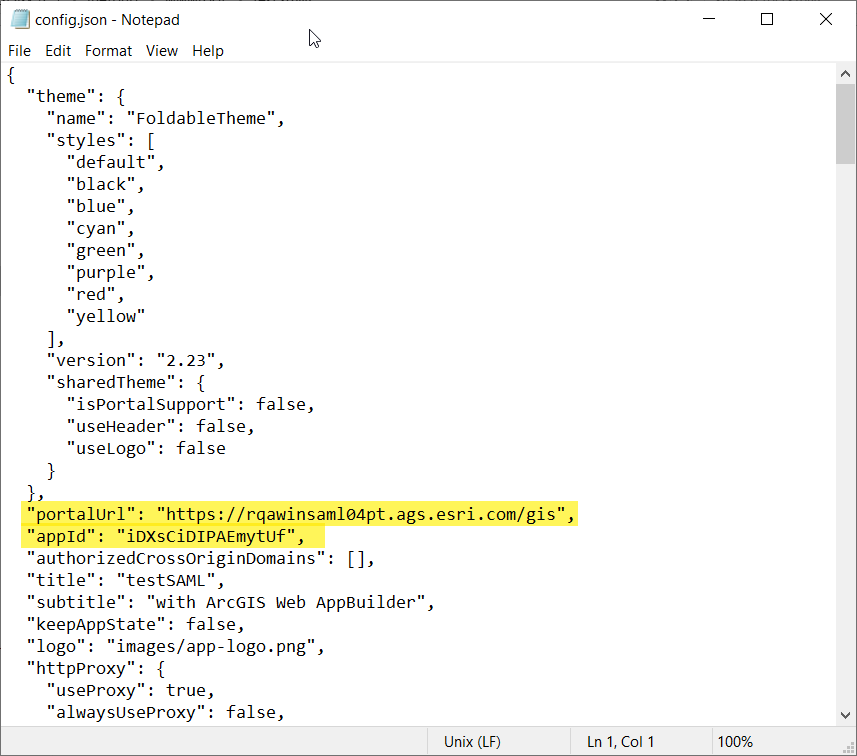
Task: Click the "appId" line with iDXsCiDIPAEmytUf
Action: [166, 536]
